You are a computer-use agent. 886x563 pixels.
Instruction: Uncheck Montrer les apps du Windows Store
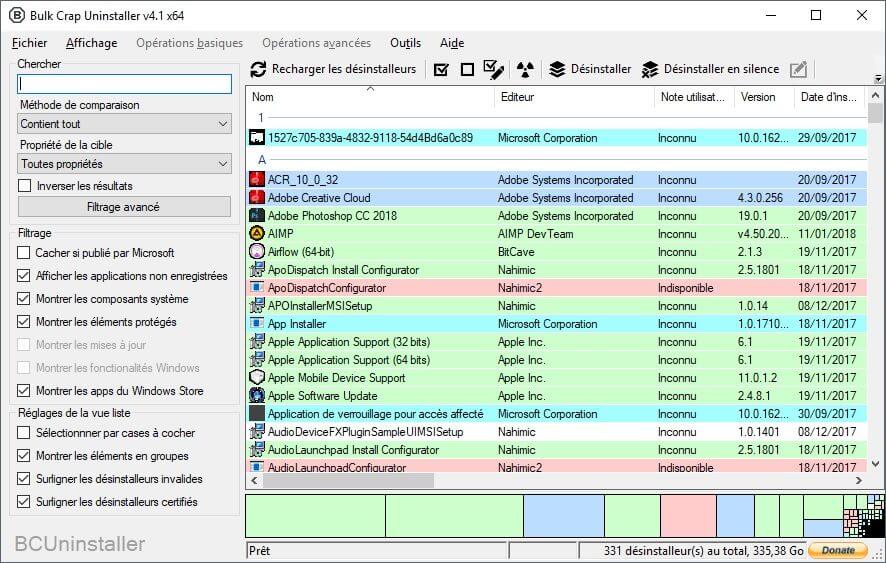23,391
